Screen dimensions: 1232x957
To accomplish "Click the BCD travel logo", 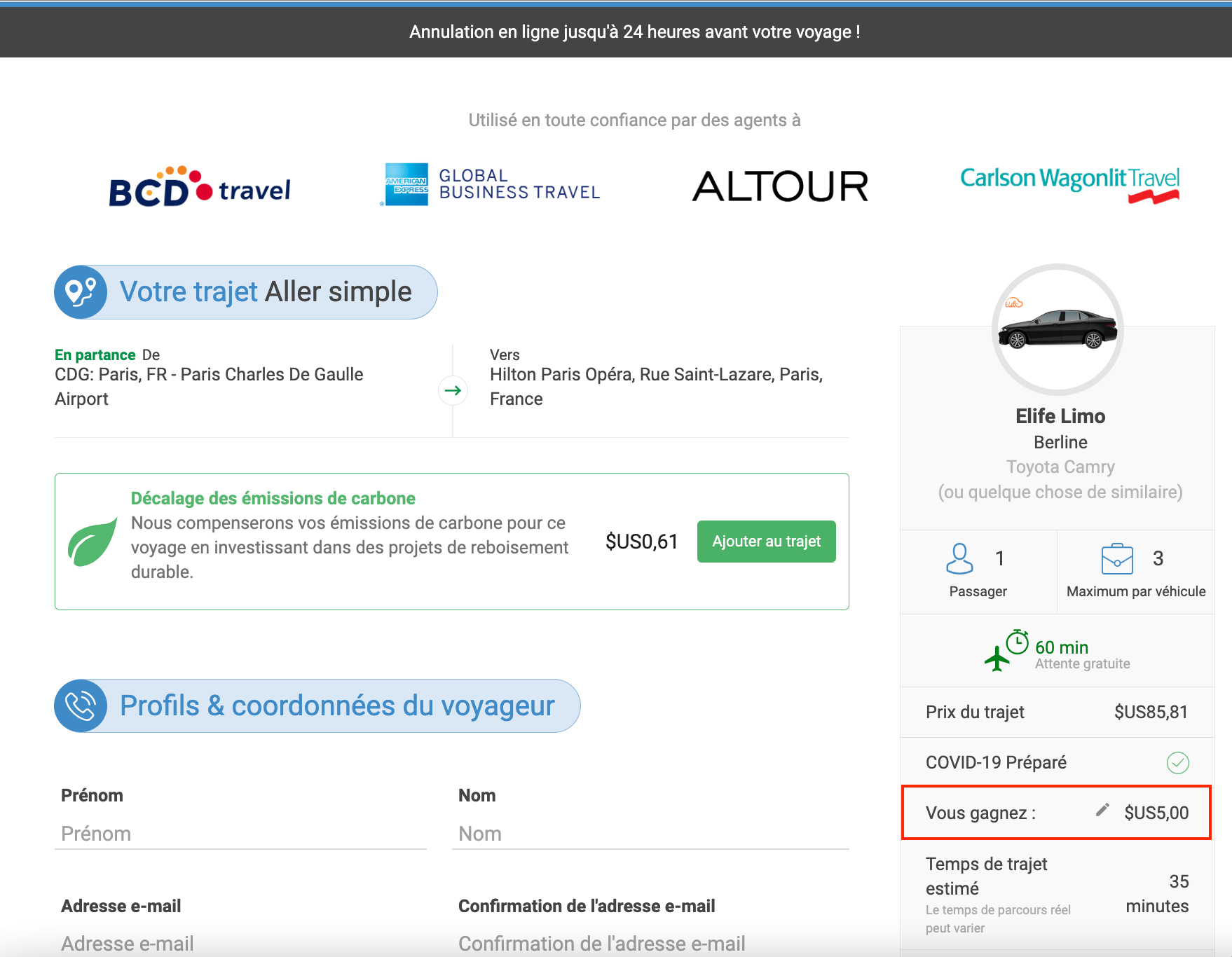I will point(200,187).
